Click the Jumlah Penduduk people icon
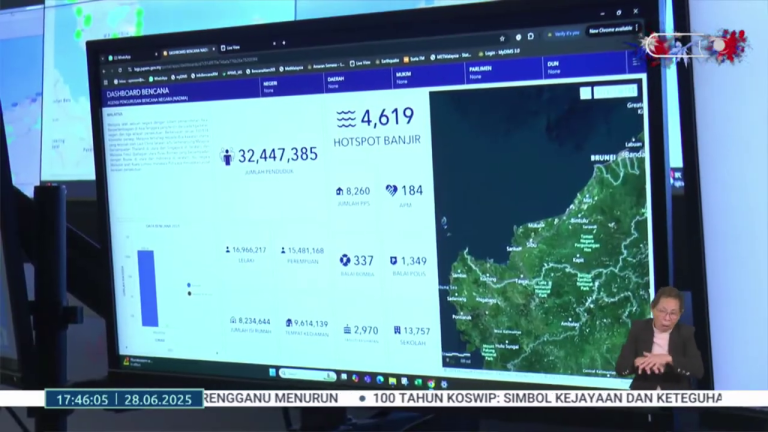Image resolution: width=768 pixels, height=432 pixels. pos(228,157)
